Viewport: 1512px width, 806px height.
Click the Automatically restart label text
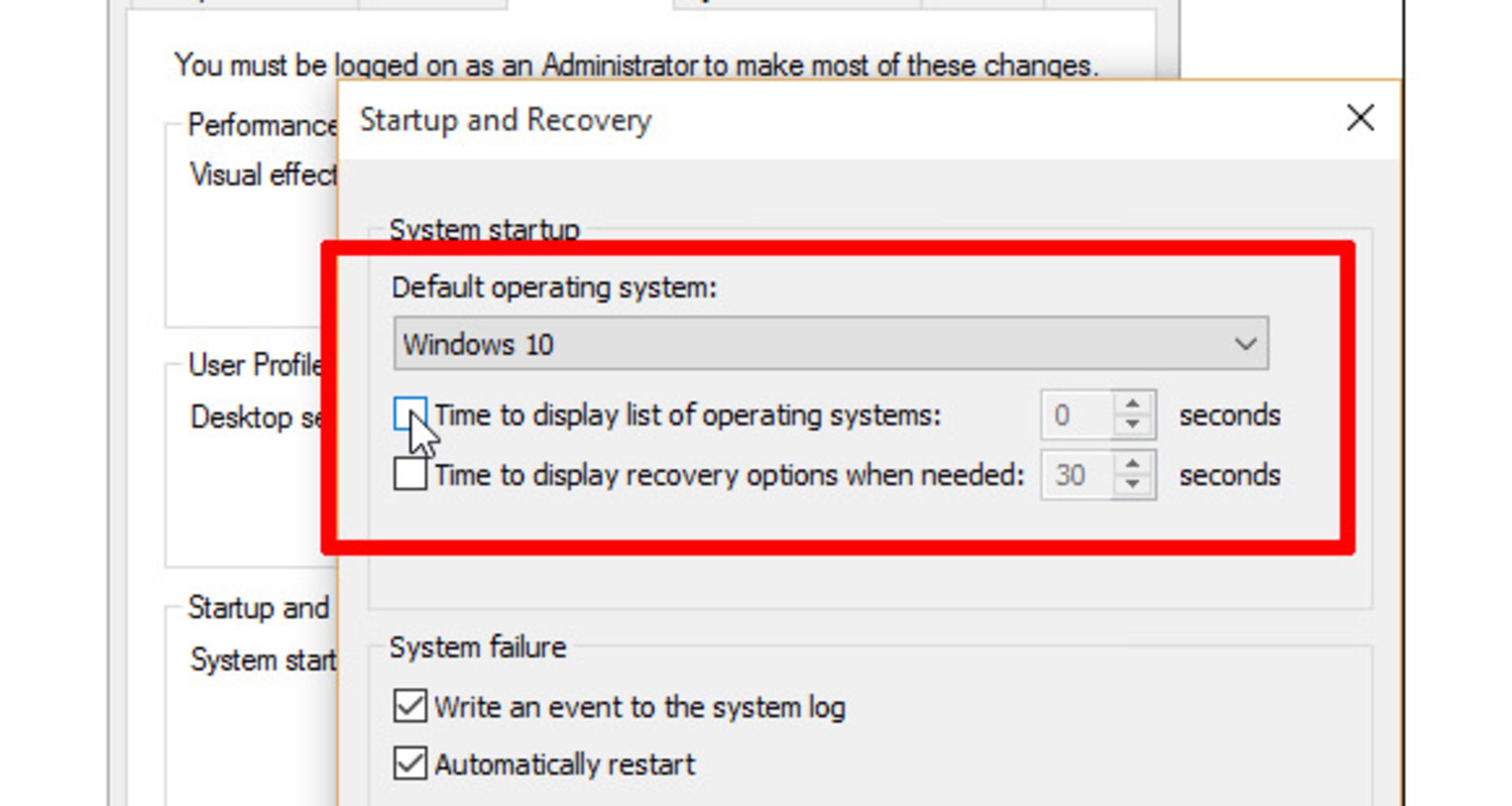click(x=565, y=764)
